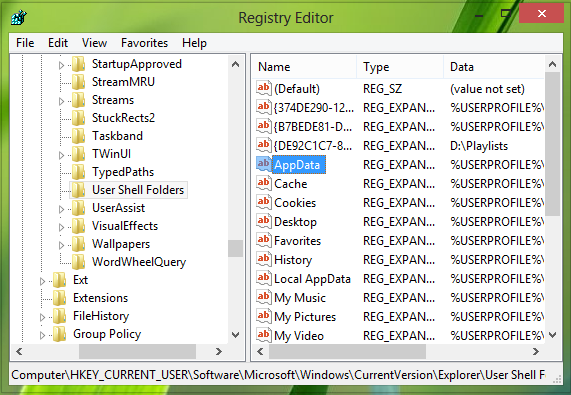Click the UserAssist folder icon

point(78,208)
